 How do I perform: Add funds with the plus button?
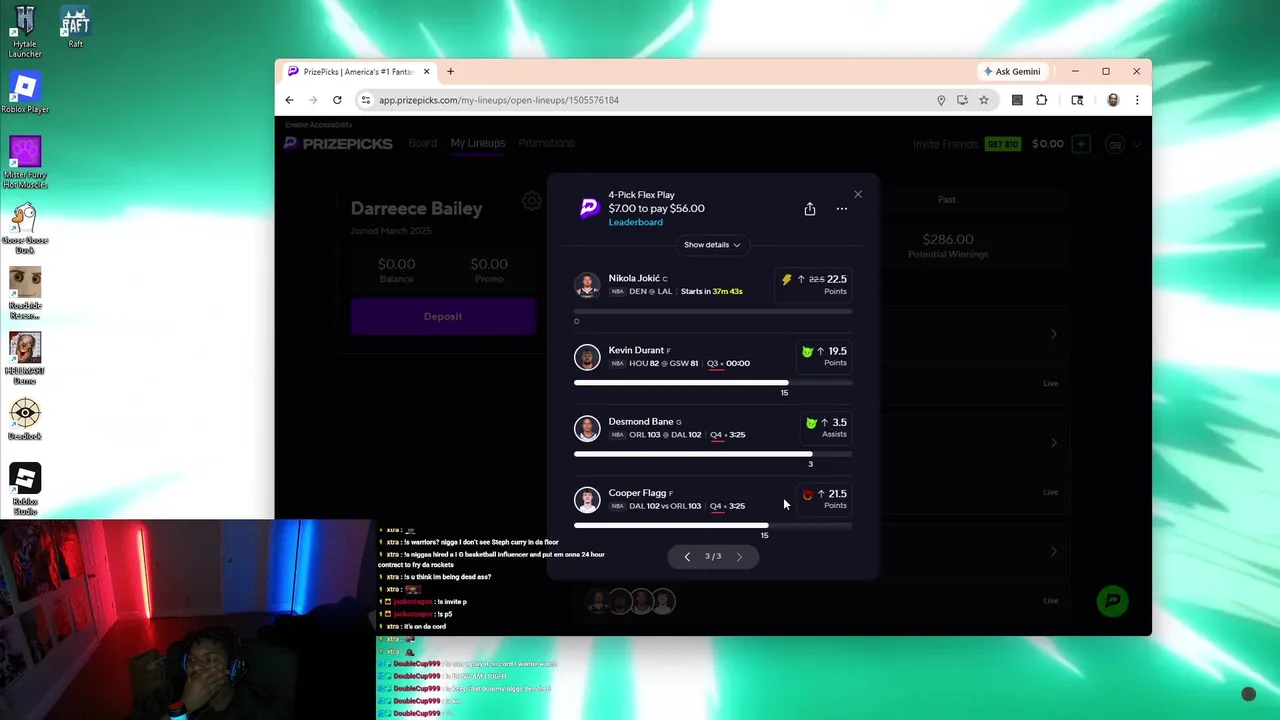(x=1081, y=144)
